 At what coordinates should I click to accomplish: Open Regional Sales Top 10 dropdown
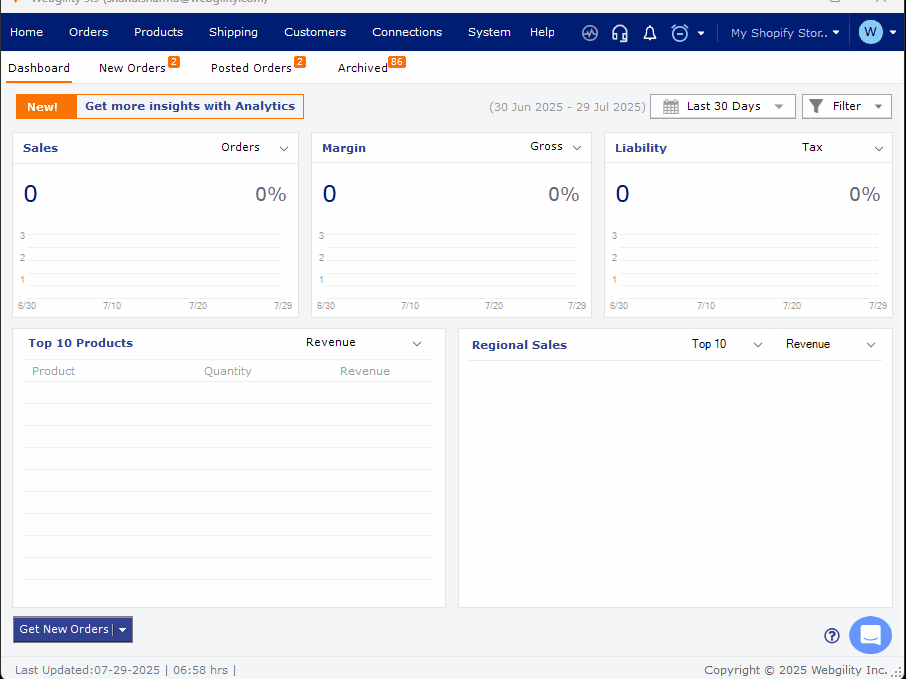(727, 344)
